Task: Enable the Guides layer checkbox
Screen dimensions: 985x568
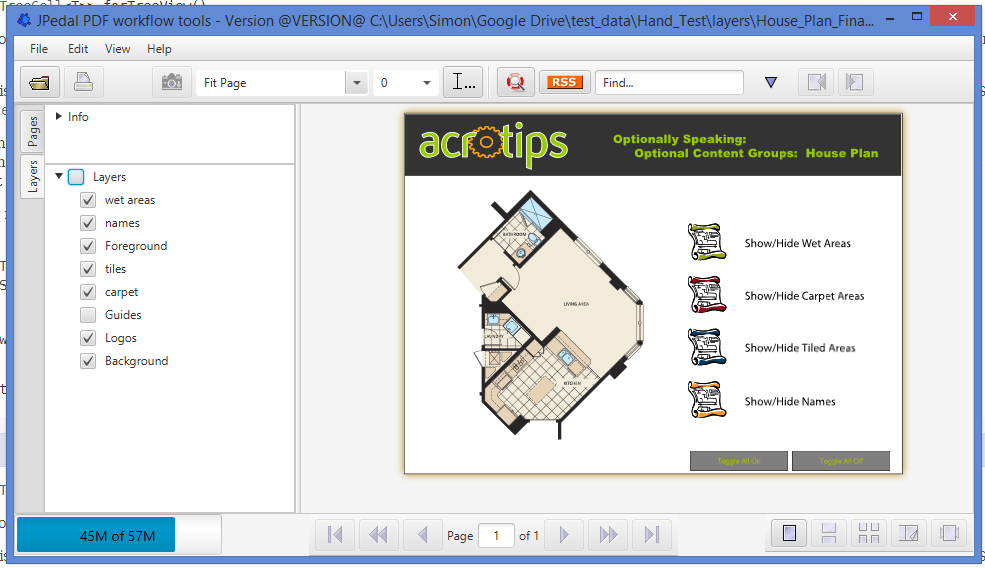Action: [x=88, y=315]
